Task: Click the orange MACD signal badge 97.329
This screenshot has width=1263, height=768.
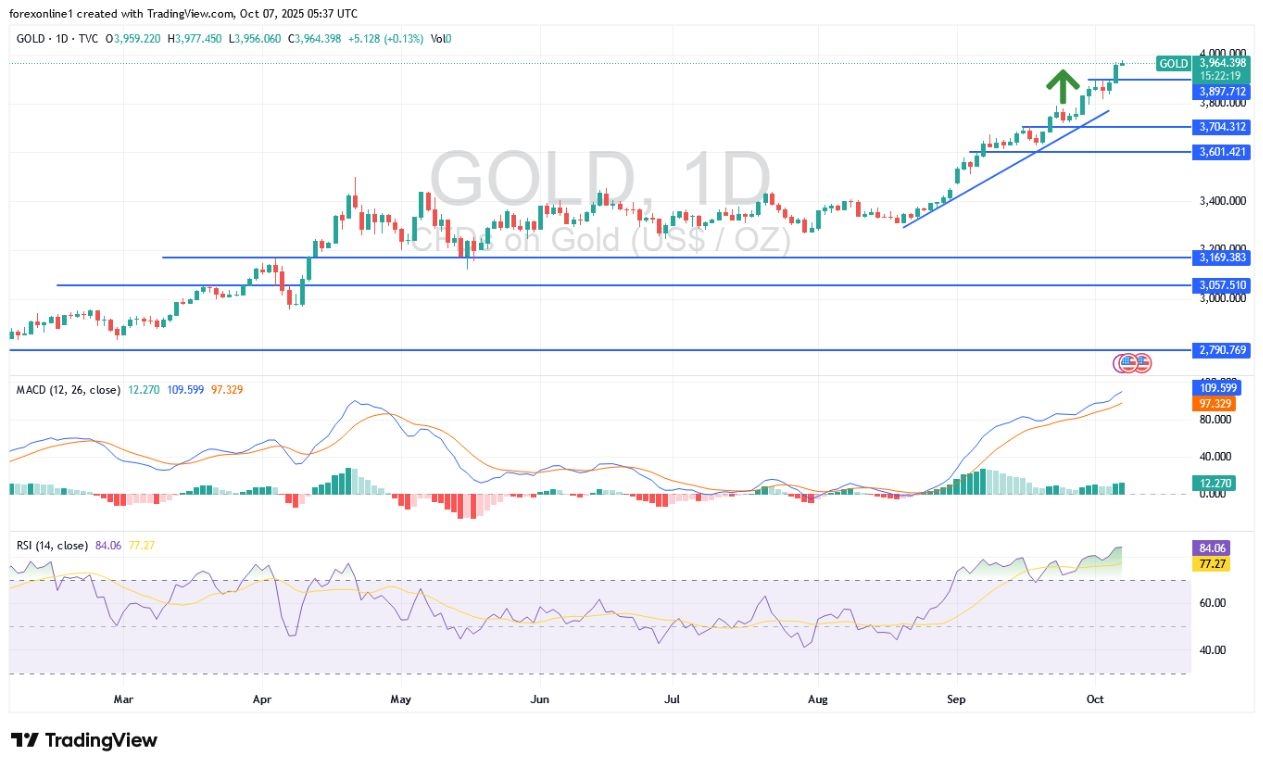Action: coord(1213,404)
